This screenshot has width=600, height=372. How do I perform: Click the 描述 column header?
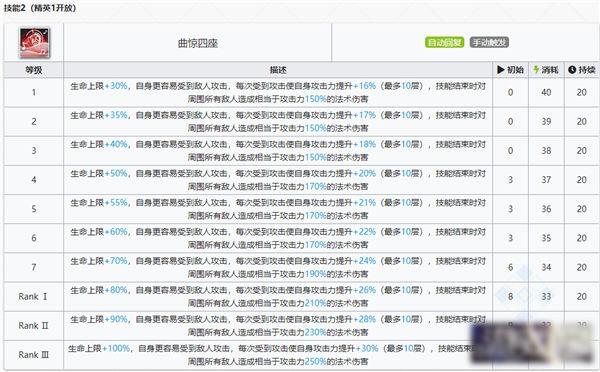pyautogui.click(x=278, y=70)
